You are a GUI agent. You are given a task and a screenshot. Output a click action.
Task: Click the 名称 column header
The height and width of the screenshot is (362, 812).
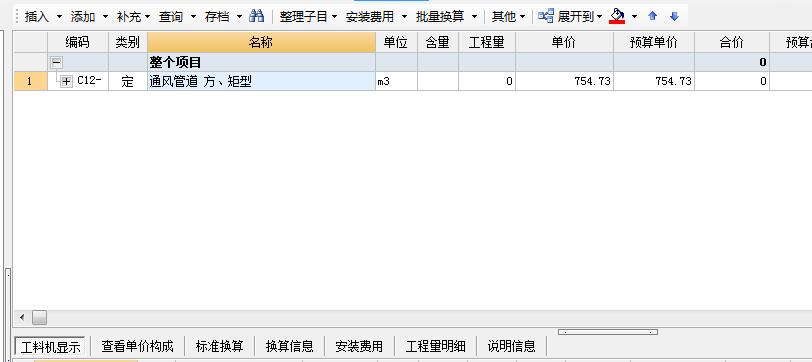coord(262,42)
